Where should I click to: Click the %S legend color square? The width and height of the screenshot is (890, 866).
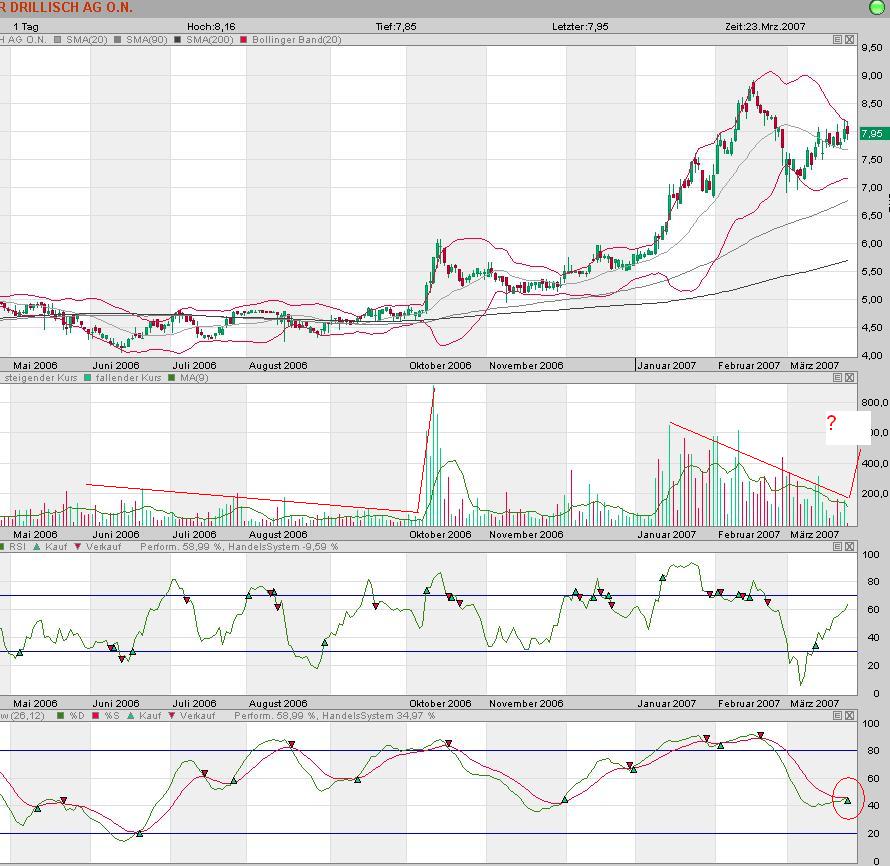pos(96,716)
